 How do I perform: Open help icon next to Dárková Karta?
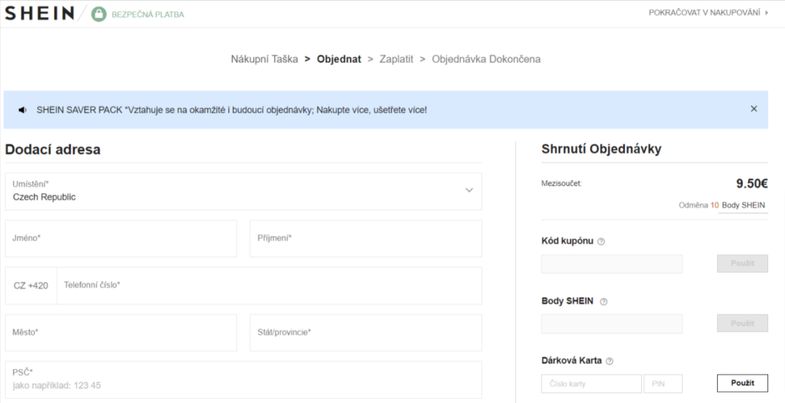[609, 361]
